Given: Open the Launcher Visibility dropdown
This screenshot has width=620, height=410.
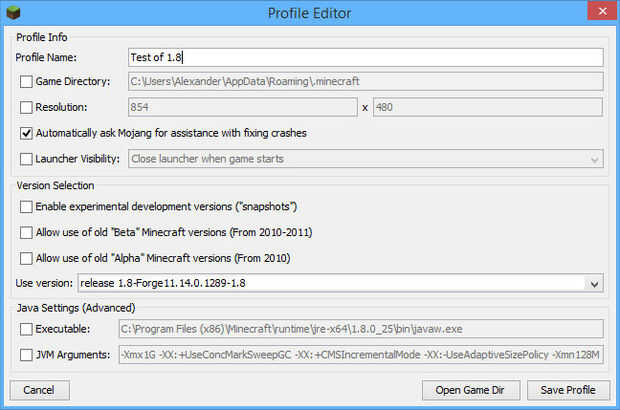Looking at the screenshot, I should 366,159.
